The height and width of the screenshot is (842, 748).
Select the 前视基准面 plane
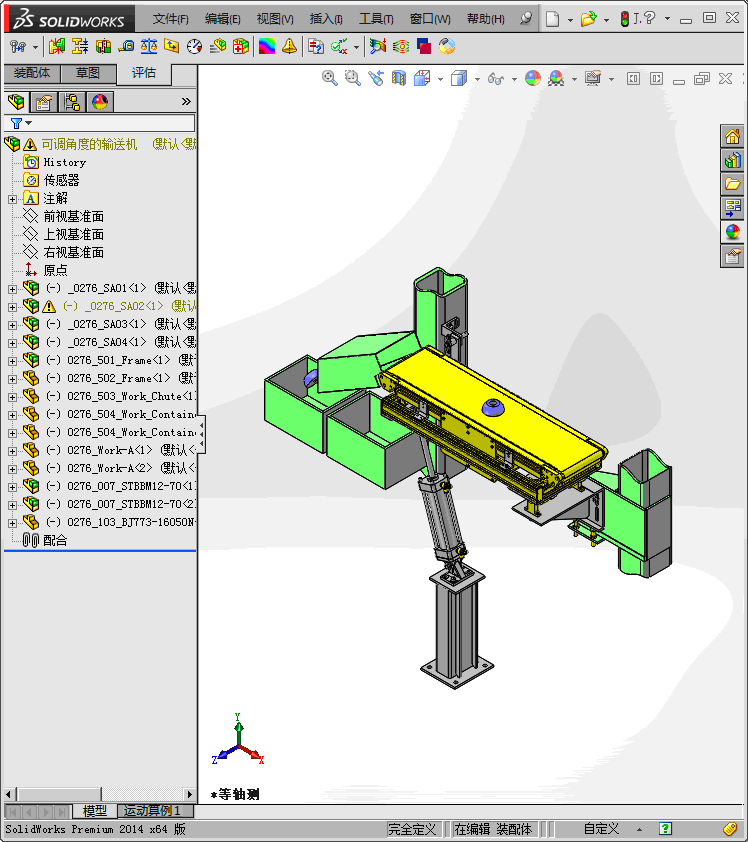74,217
